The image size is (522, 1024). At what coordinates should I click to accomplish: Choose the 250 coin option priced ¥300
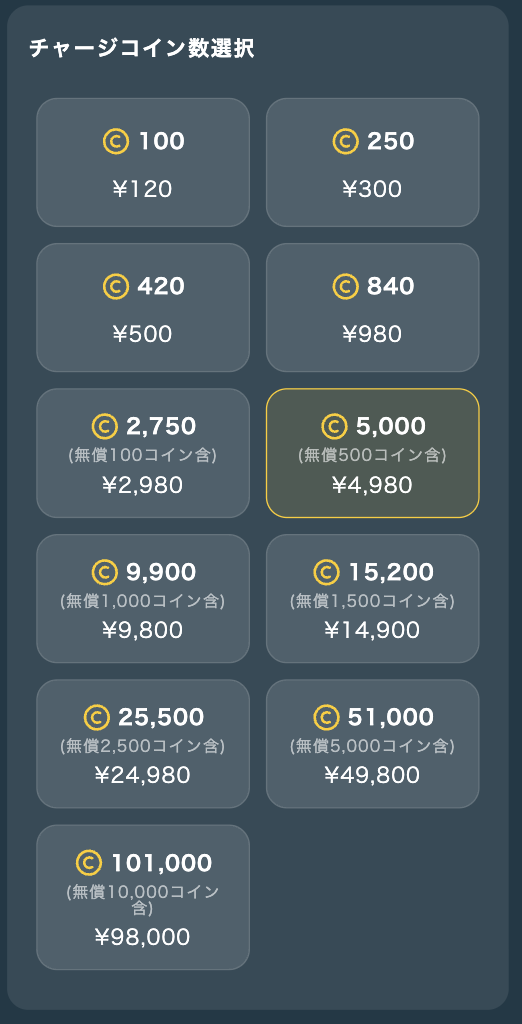pyautogui.click(x=372, y=163)
